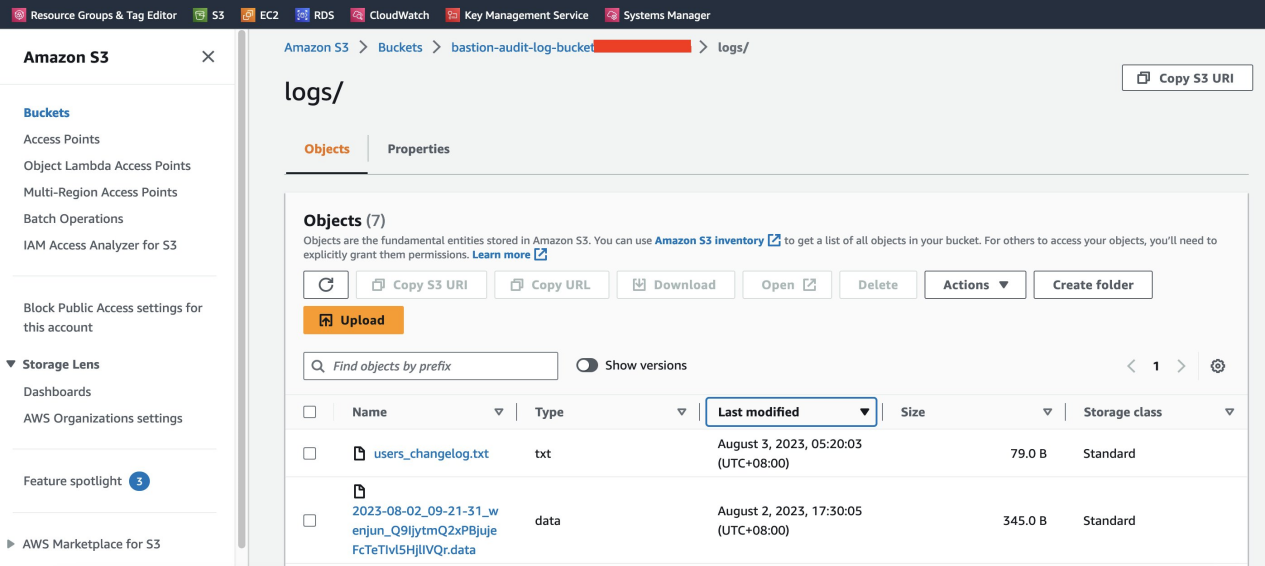Sort by Name column arrow
The height and width of the screenshot is (566, 1265).
click(x=499, y=412)
